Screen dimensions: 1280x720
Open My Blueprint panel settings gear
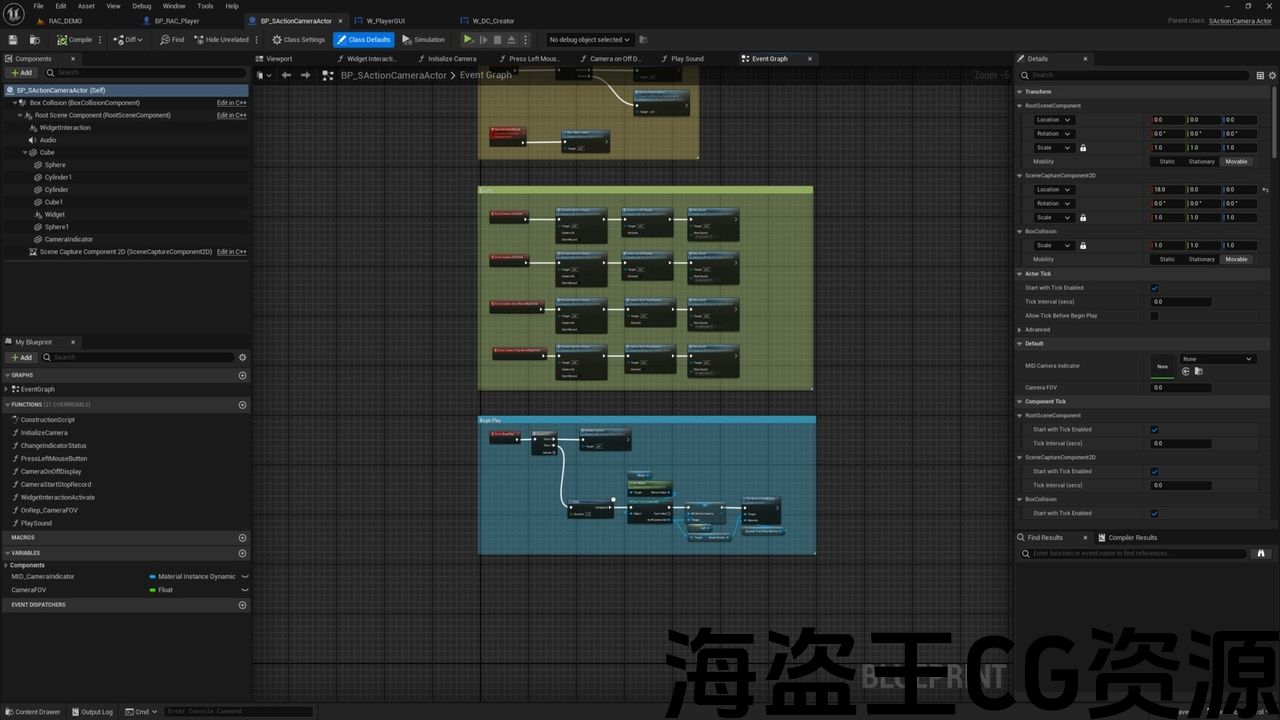pos(242,357)
